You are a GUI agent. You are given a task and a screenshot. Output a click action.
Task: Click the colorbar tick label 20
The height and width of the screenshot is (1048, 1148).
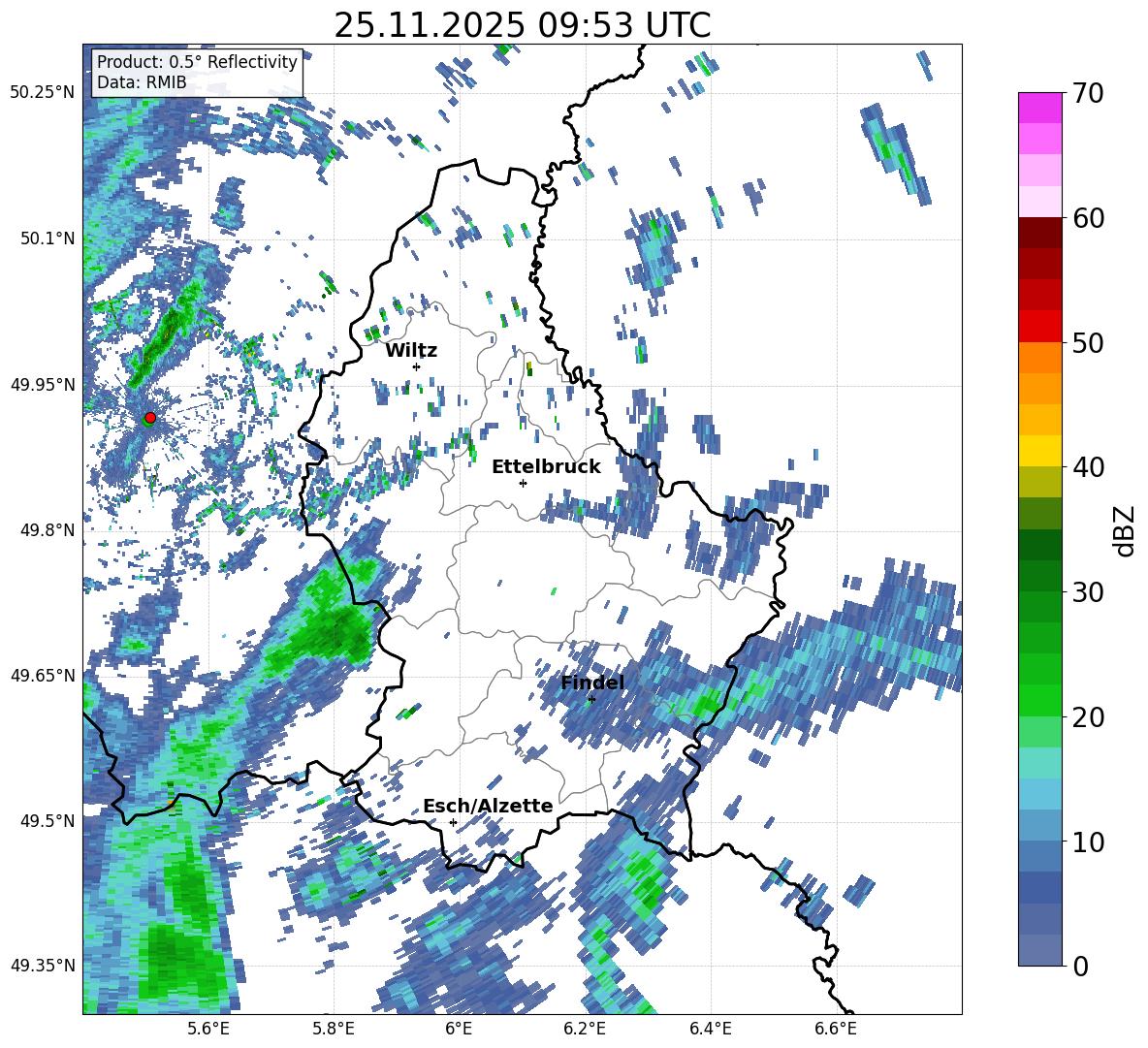point(1088,717)
